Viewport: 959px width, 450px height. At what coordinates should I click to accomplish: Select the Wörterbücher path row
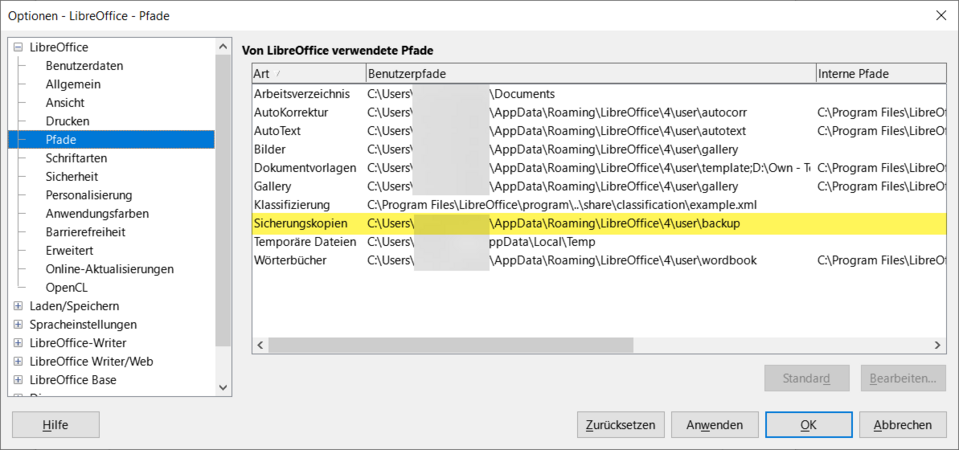click(599, 260)
